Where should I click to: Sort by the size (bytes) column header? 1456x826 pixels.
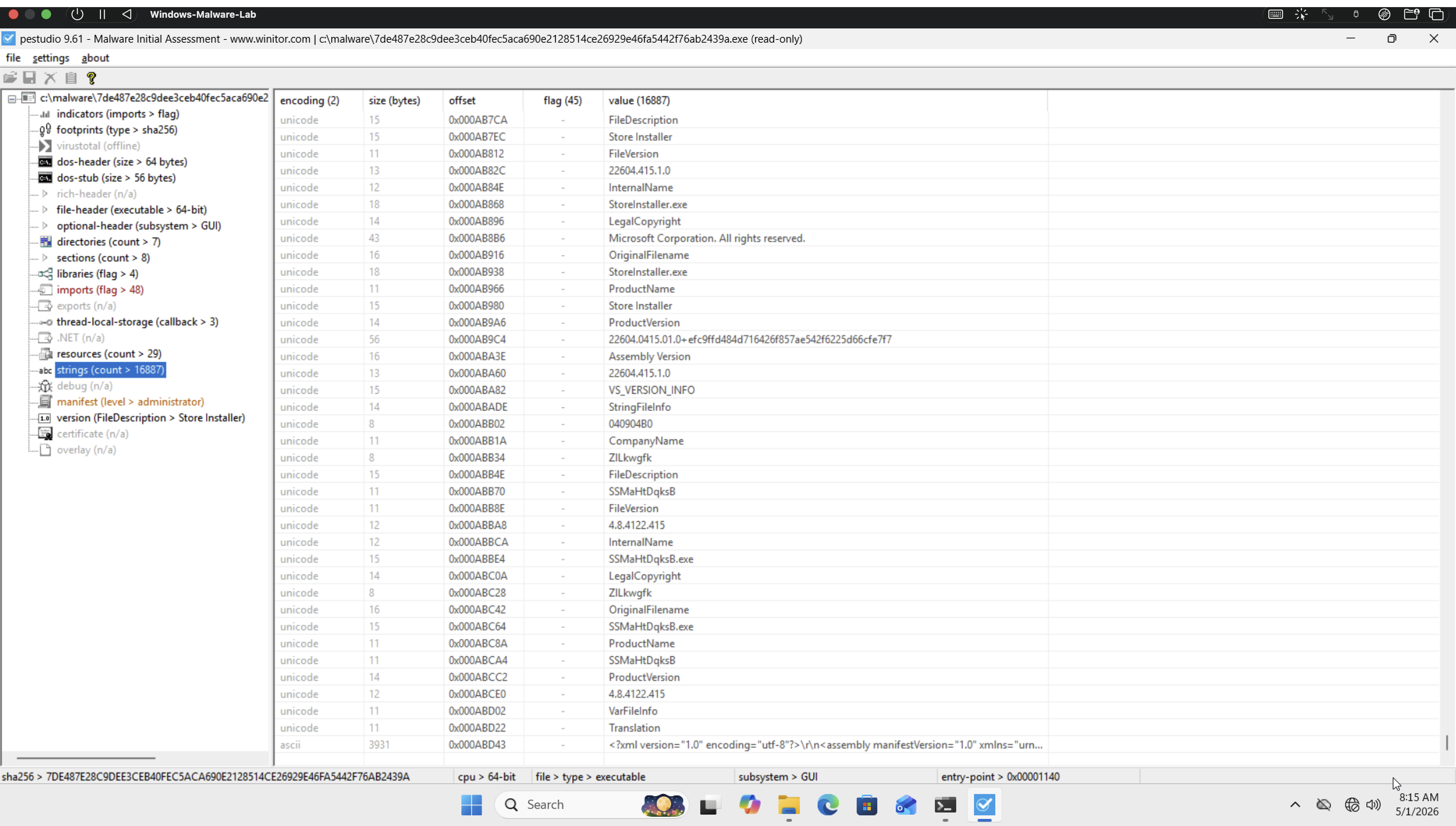click(403, 101)
